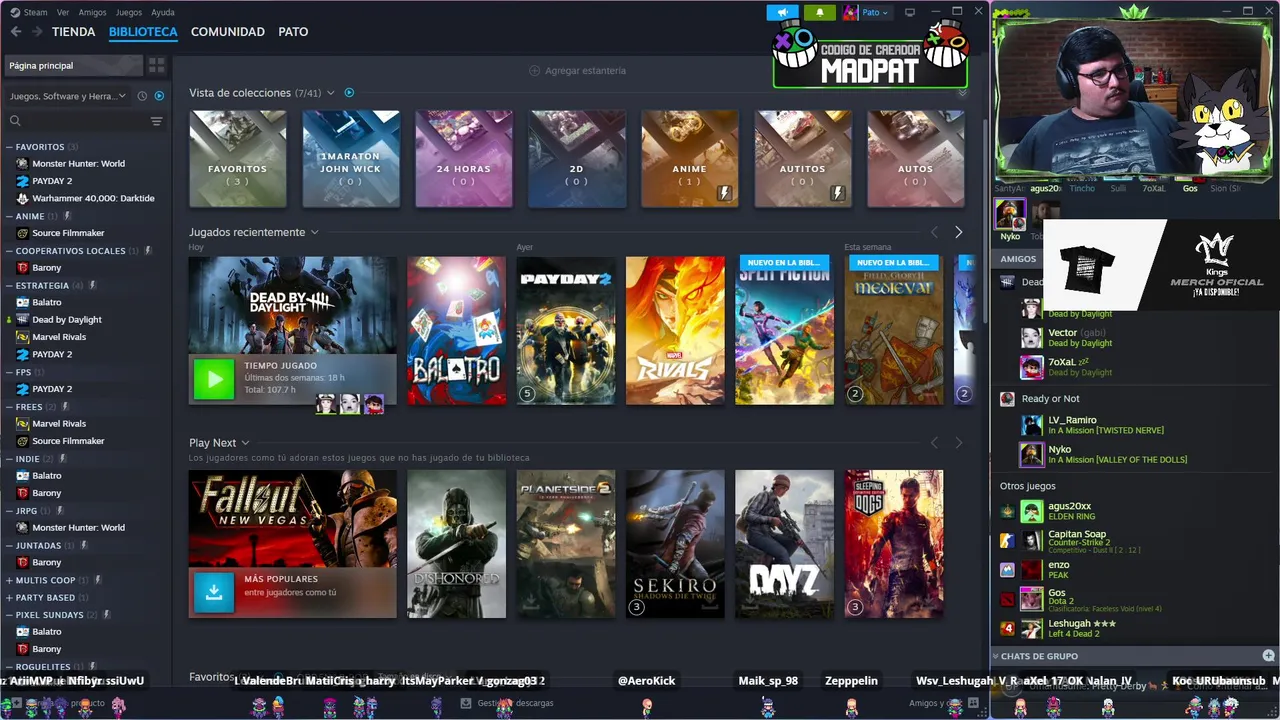The width and height of the screenshot is (1280, 720).
Task: Click Agregar estantería to add shelf
Action: tap(577, 71)
